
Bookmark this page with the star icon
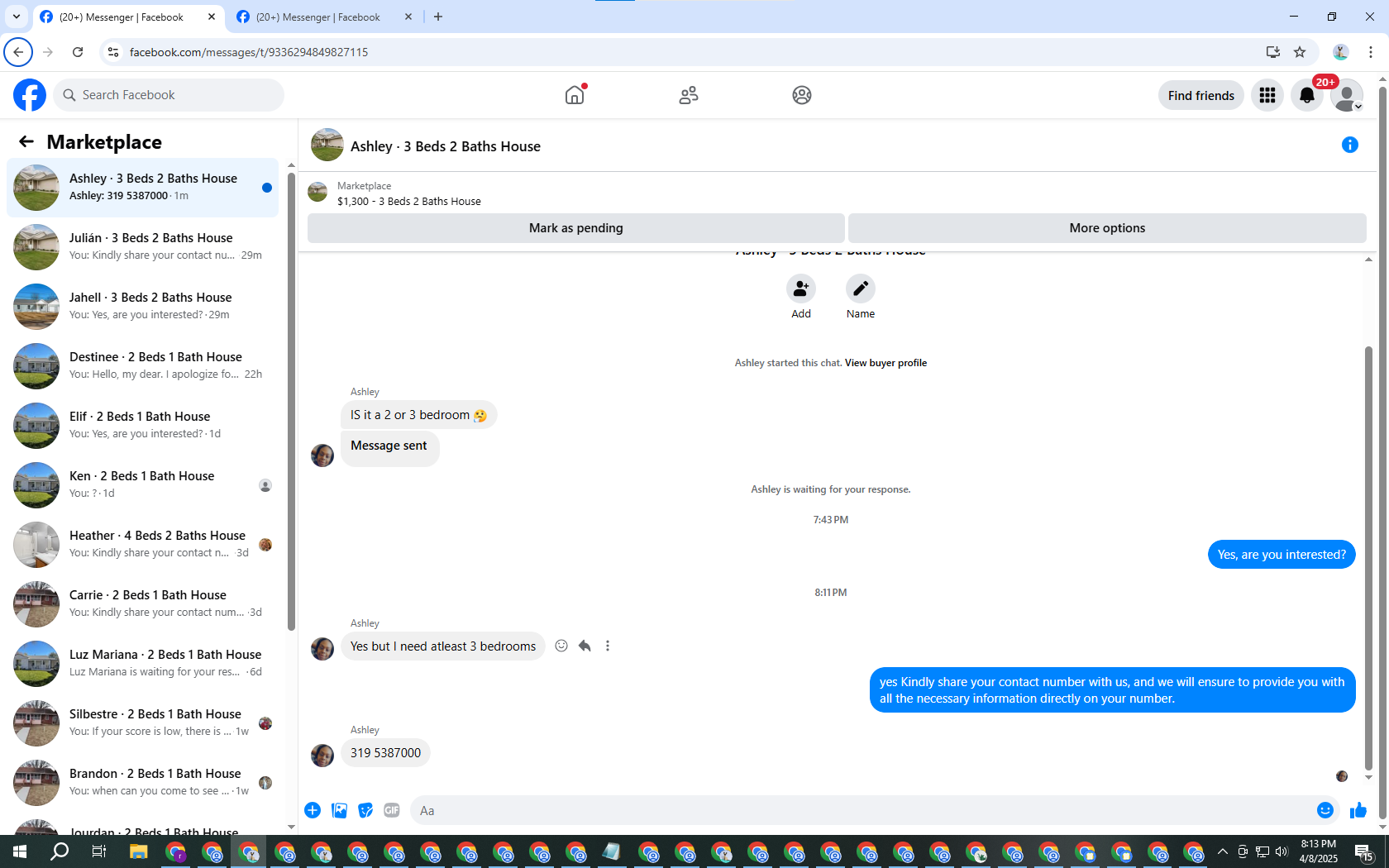point(1300,52)
